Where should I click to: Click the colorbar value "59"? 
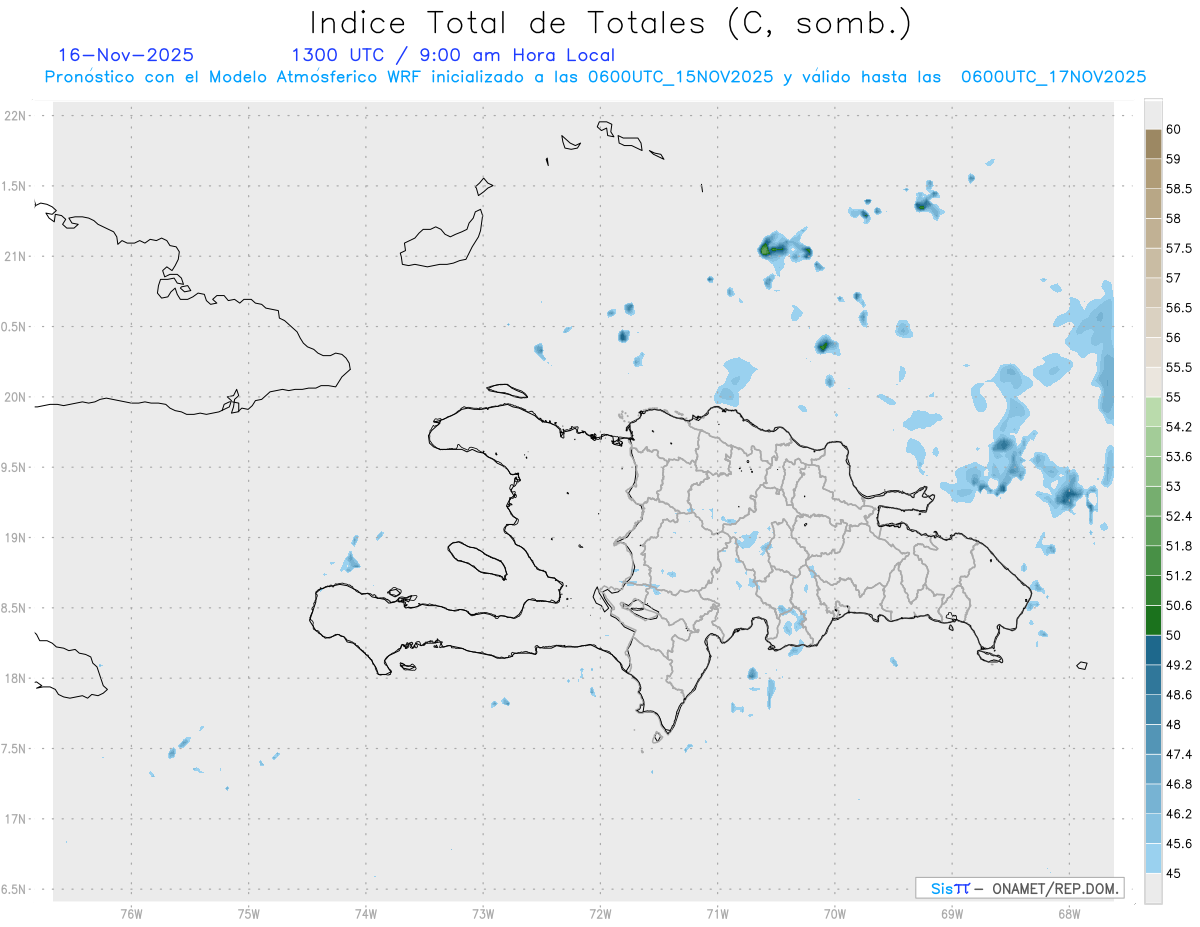tap(1174, 159)
